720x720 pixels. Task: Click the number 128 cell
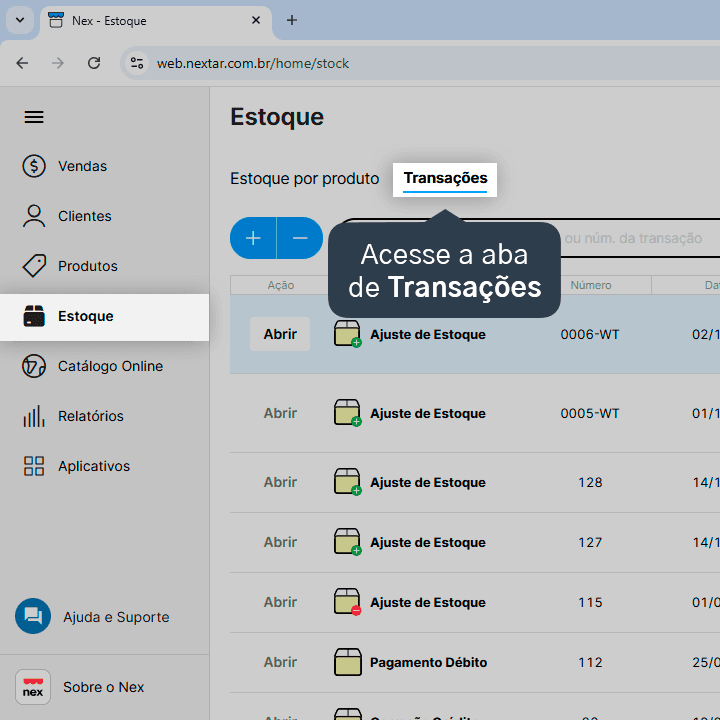click(x=590, y=483)
